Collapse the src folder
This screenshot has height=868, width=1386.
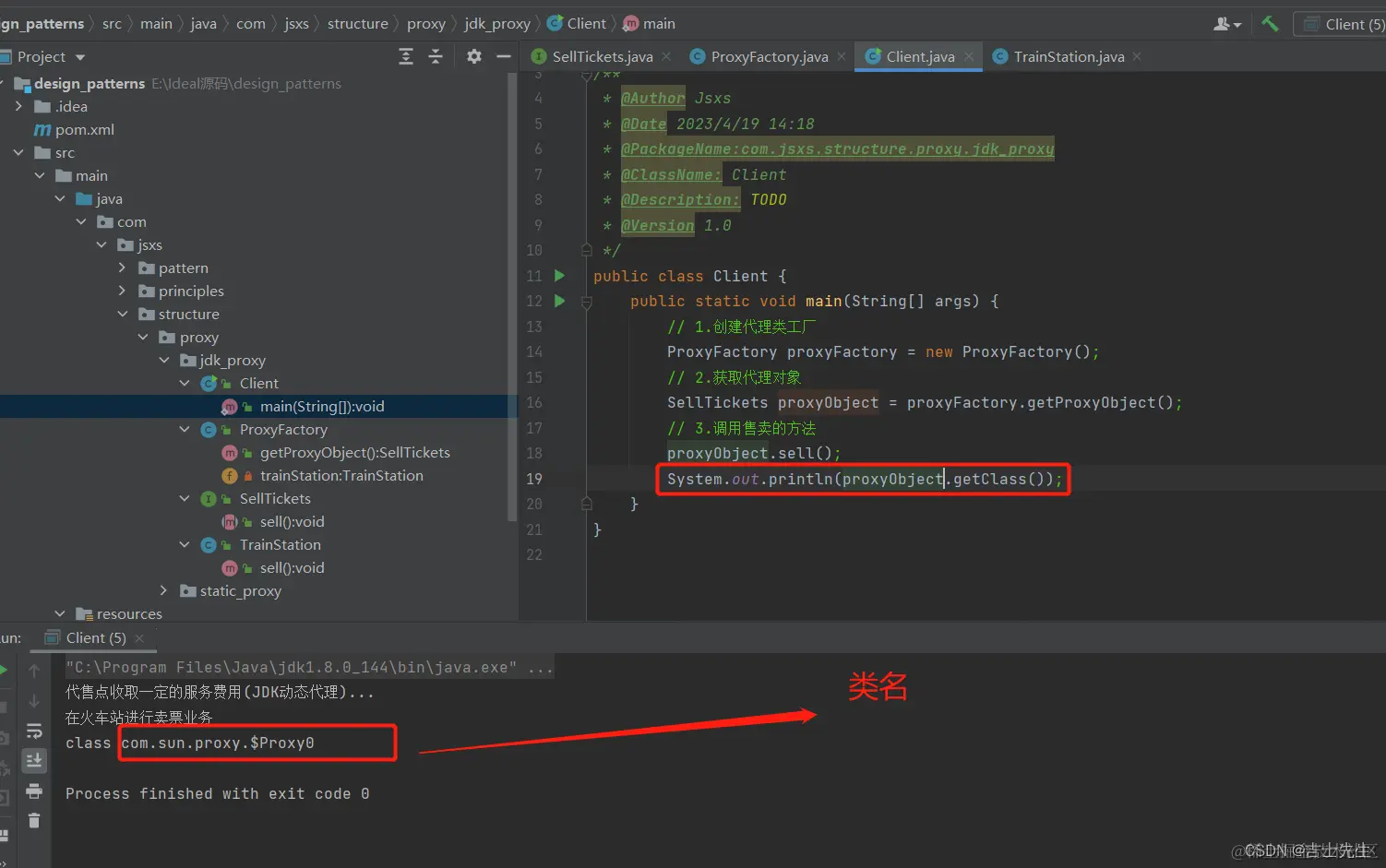point(18,153)
